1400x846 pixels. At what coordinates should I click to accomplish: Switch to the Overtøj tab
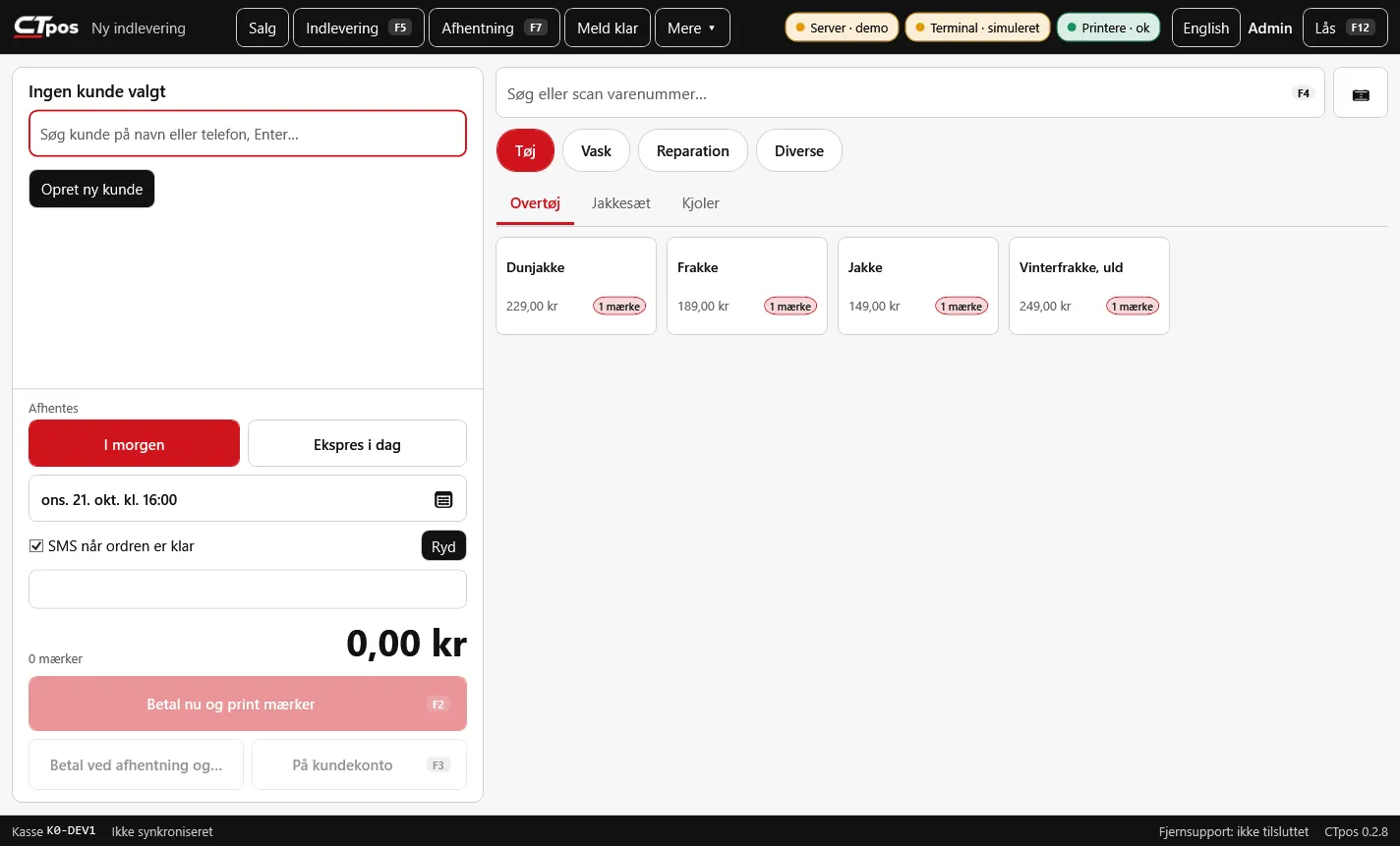click(535, 203)
